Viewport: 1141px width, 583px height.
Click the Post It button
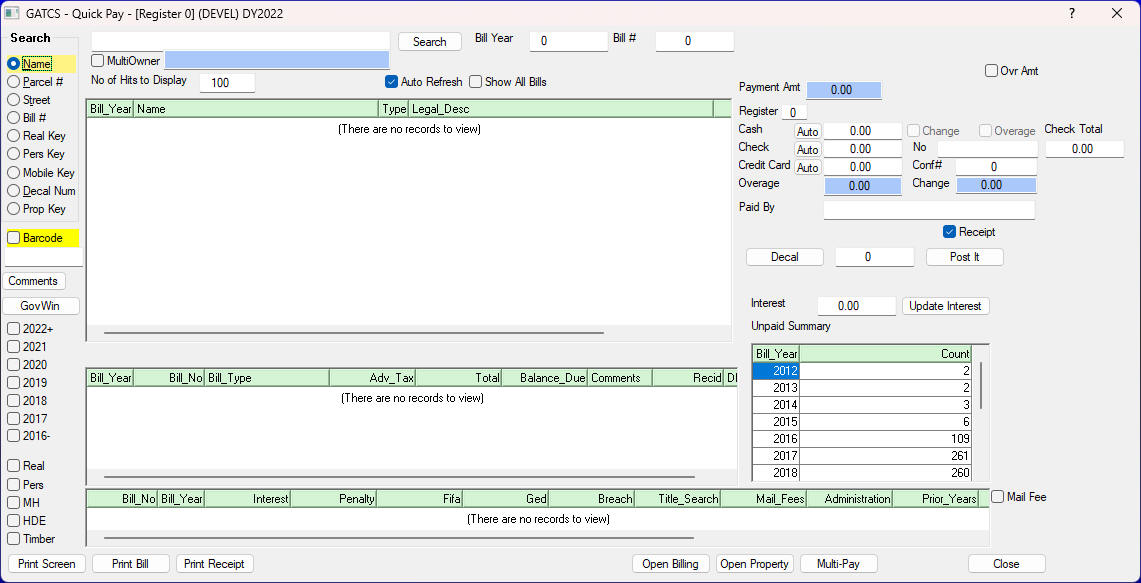964,257
